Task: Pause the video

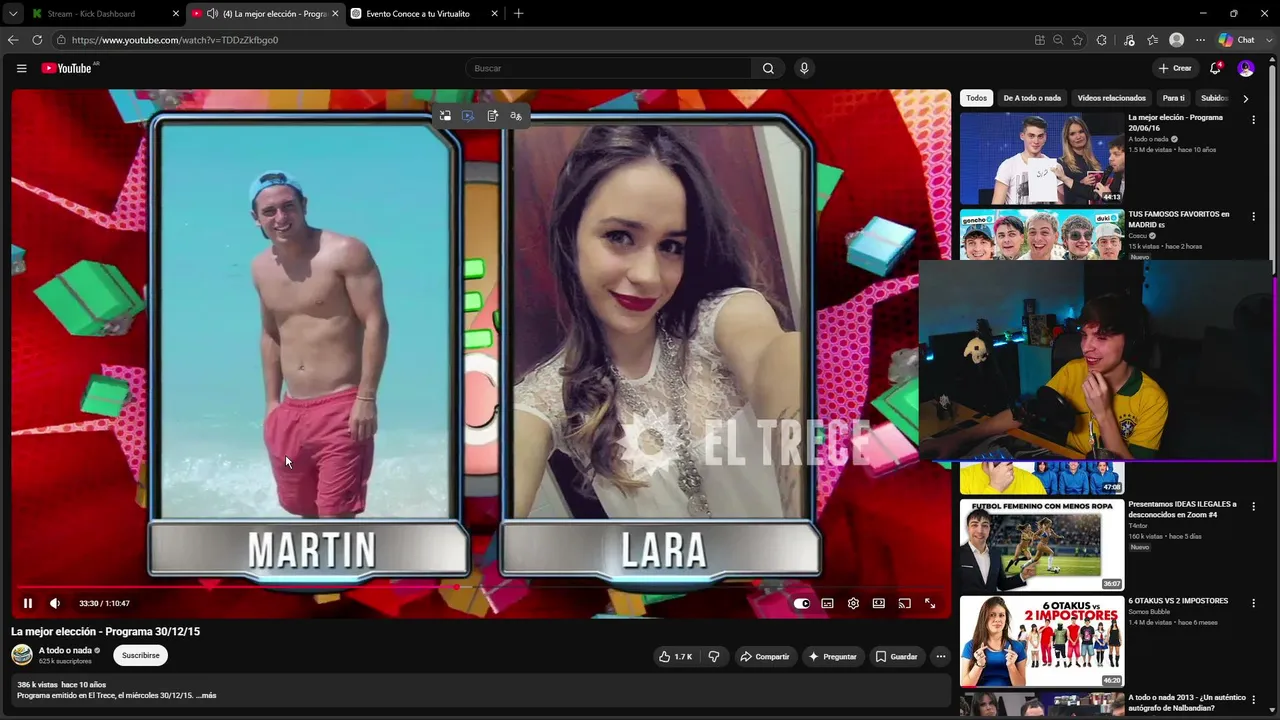Action: click(28, 603)
